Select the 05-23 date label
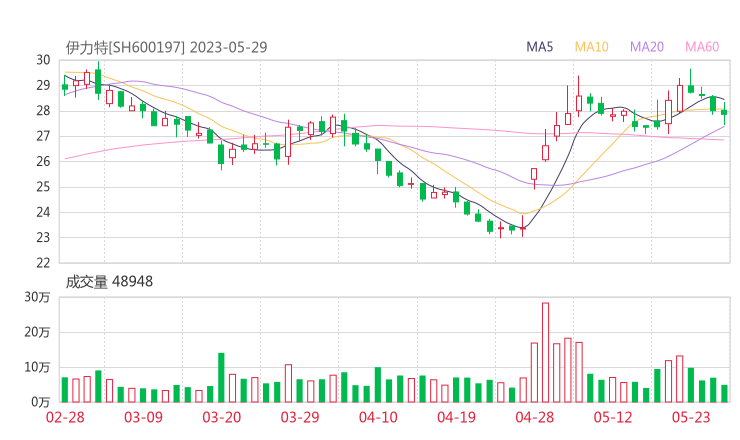This screenshot has width=740, height=440. tap(691, 417)
